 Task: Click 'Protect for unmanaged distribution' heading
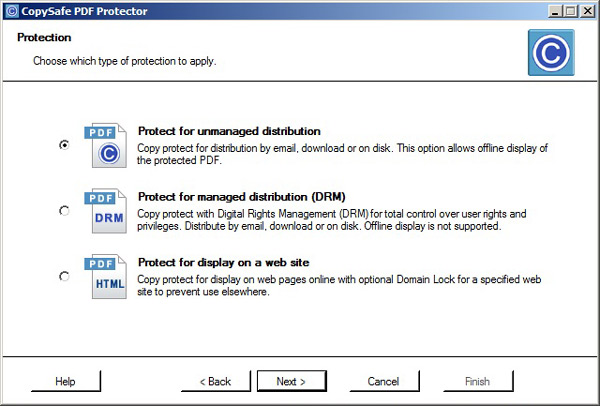pos(229,131)
